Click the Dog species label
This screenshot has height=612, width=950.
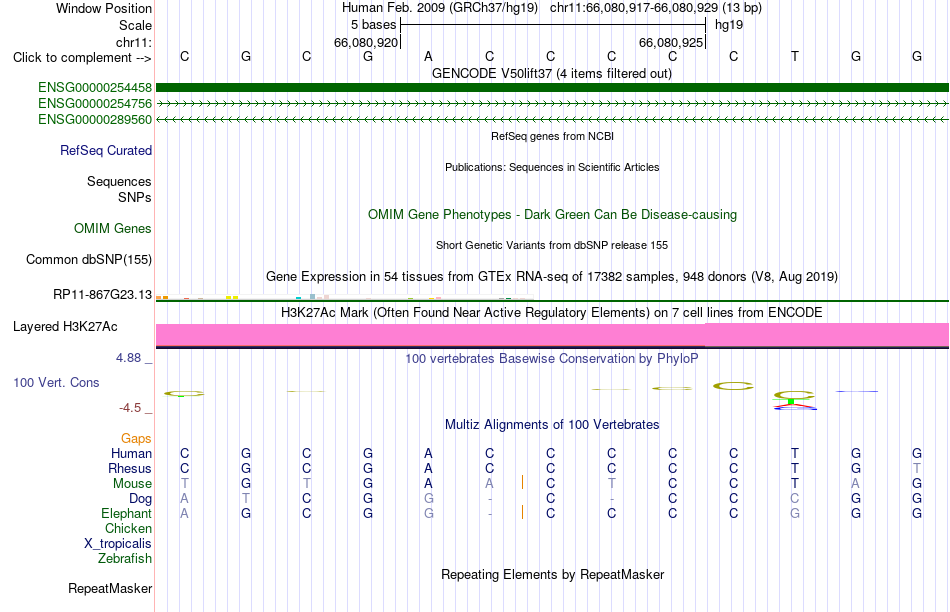141,499
